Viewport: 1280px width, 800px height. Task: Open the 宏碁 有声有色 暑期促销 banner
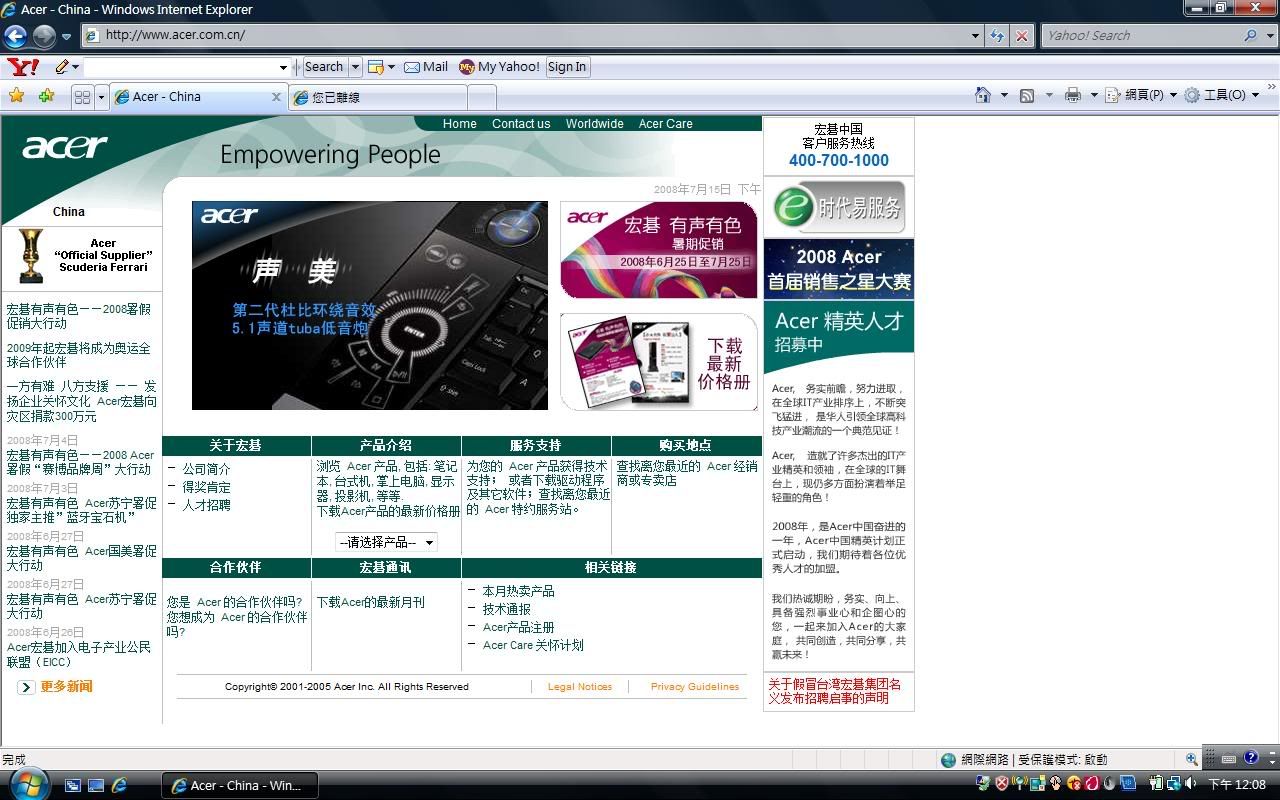(x=658, y=249)
